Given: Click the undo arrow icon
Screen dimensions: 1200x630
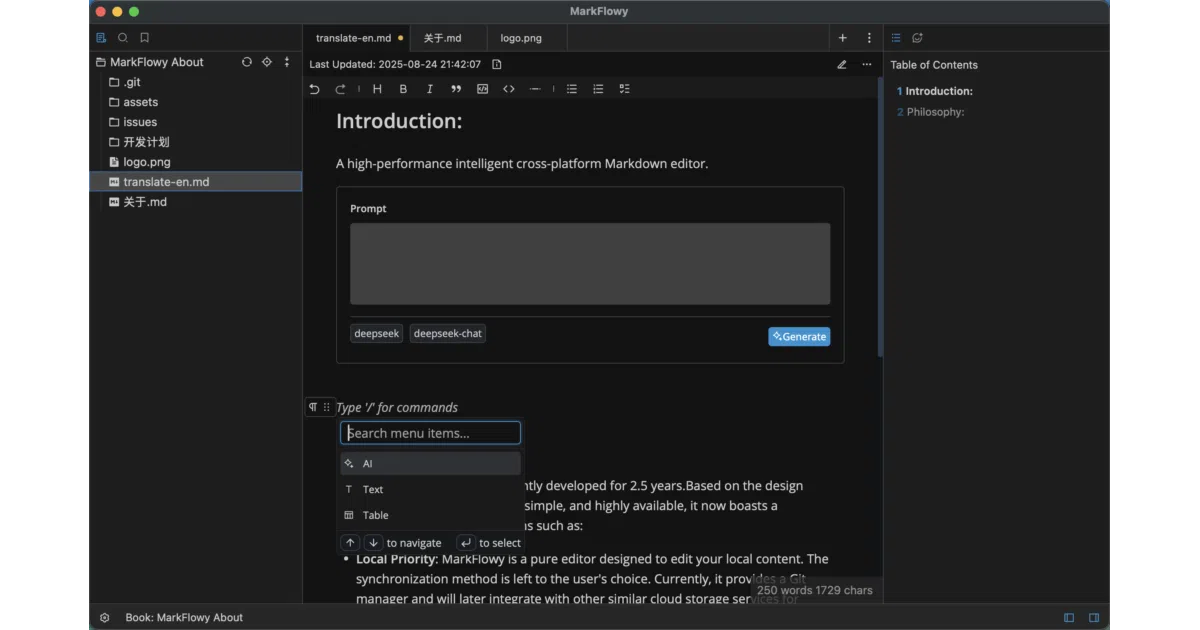Looking at the screenshot, I should point(314,89).
